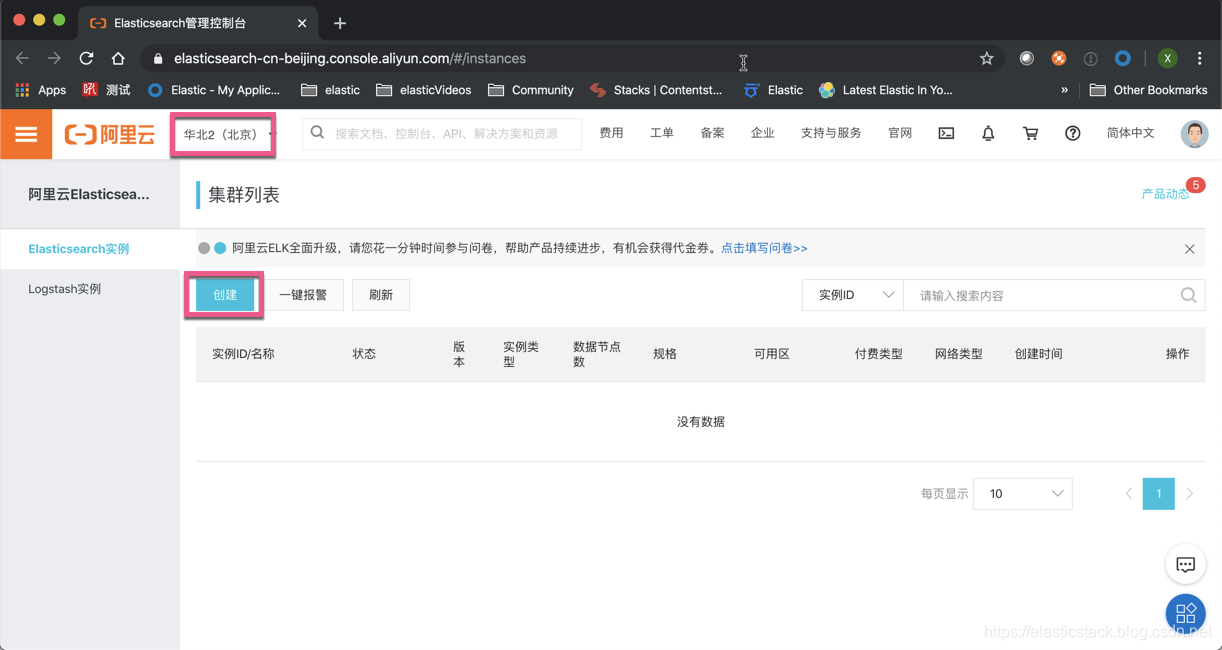
Task: Open the 产品动态 link
Action: [x=1166, y=194]
